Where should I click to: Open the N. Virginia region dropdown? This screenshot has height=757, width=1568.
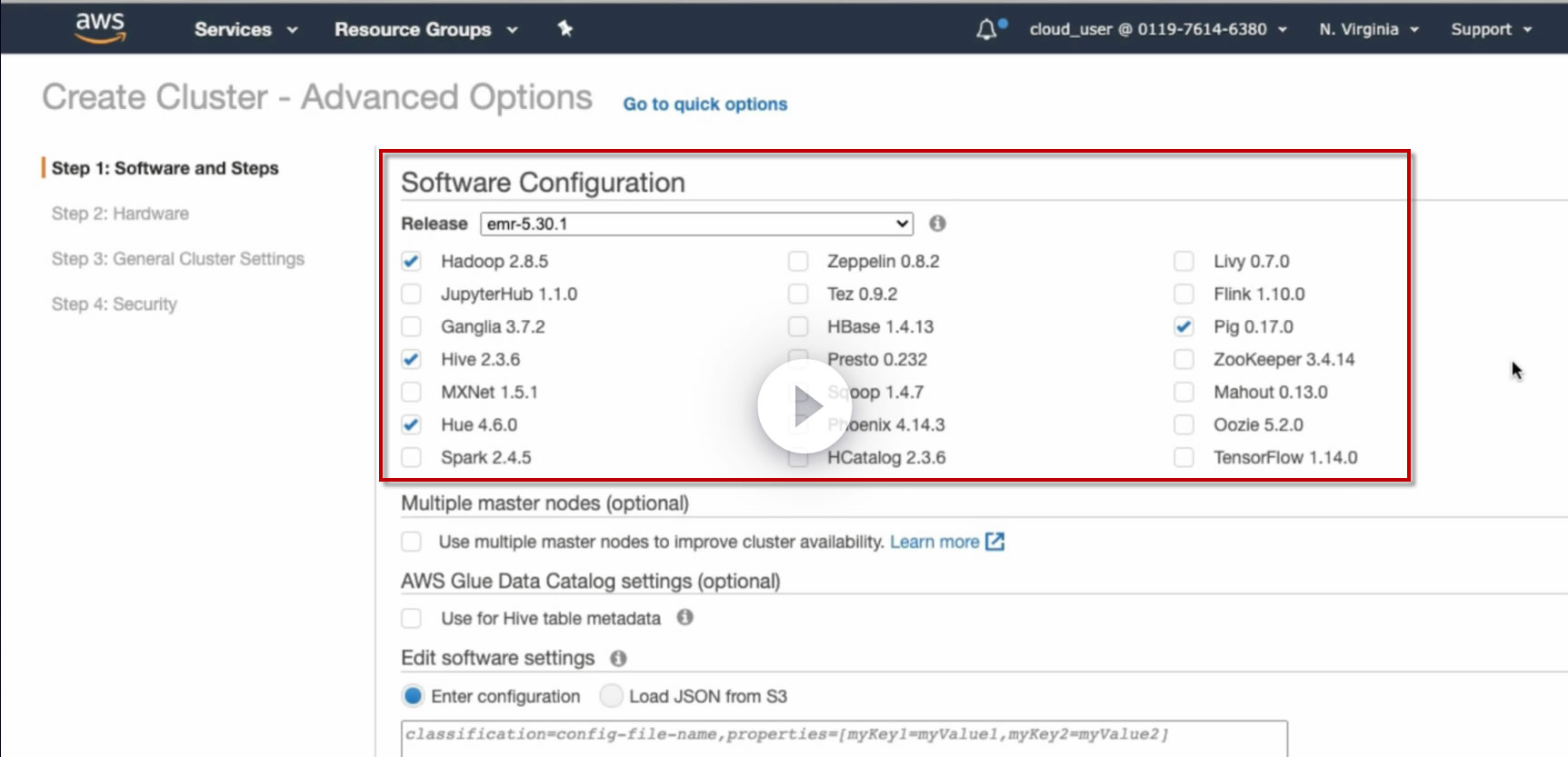click(1369, 29)
